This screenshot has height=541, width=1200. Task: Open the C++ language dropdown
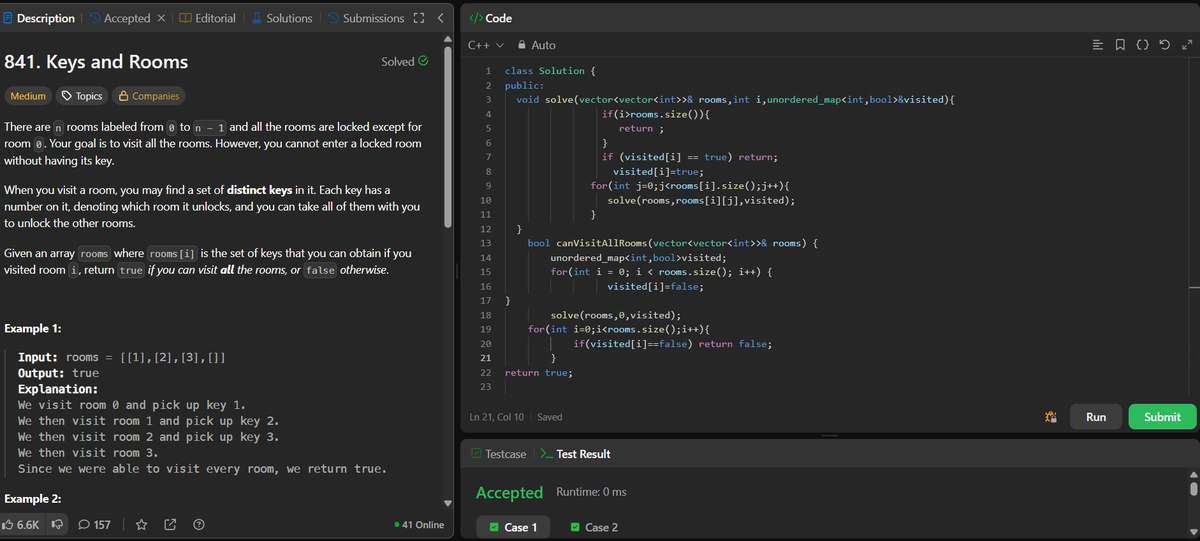coord(485,45)
